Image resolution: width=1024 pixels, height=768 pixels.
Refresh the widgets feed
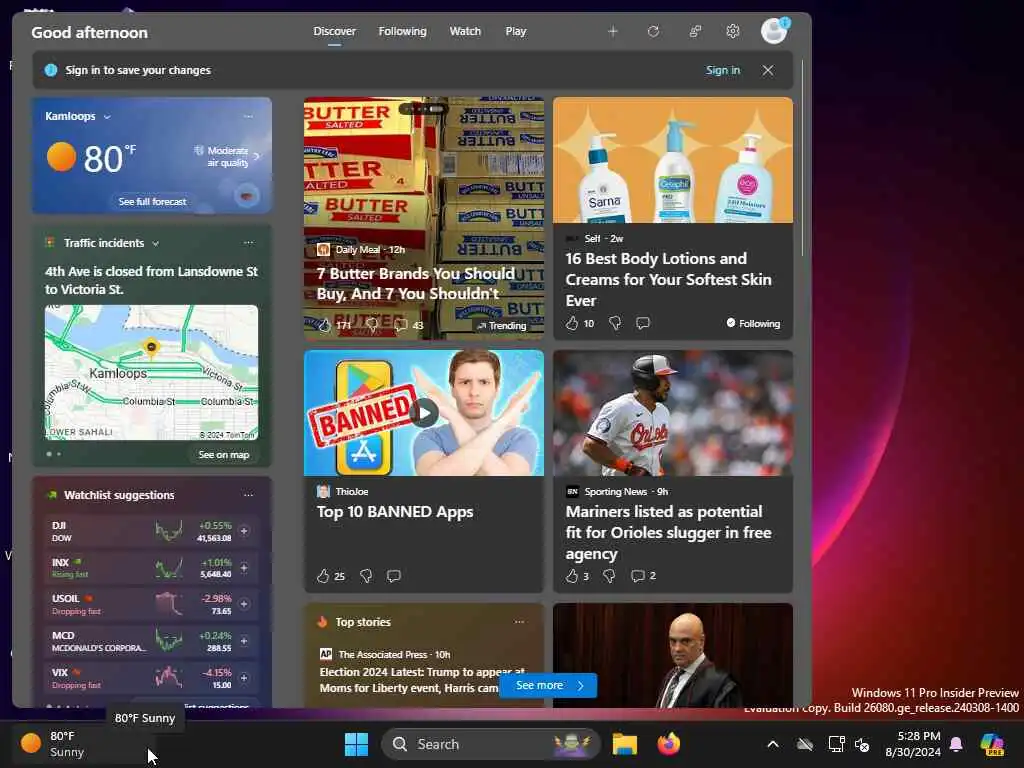click(653, 31)
